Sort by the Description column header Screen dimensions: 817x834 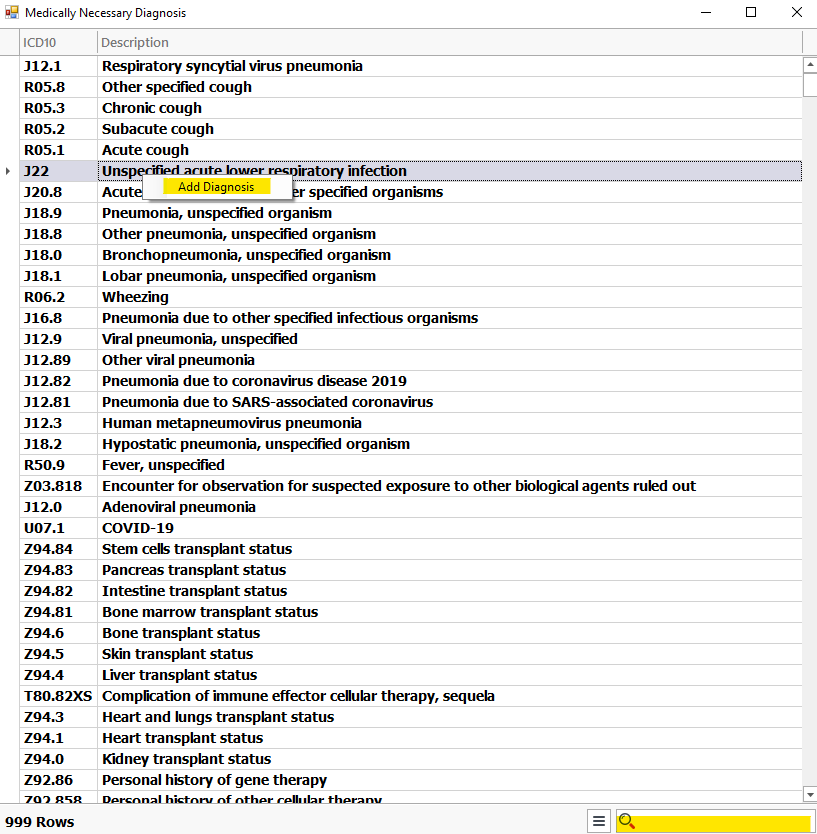(x=449, y=42)
